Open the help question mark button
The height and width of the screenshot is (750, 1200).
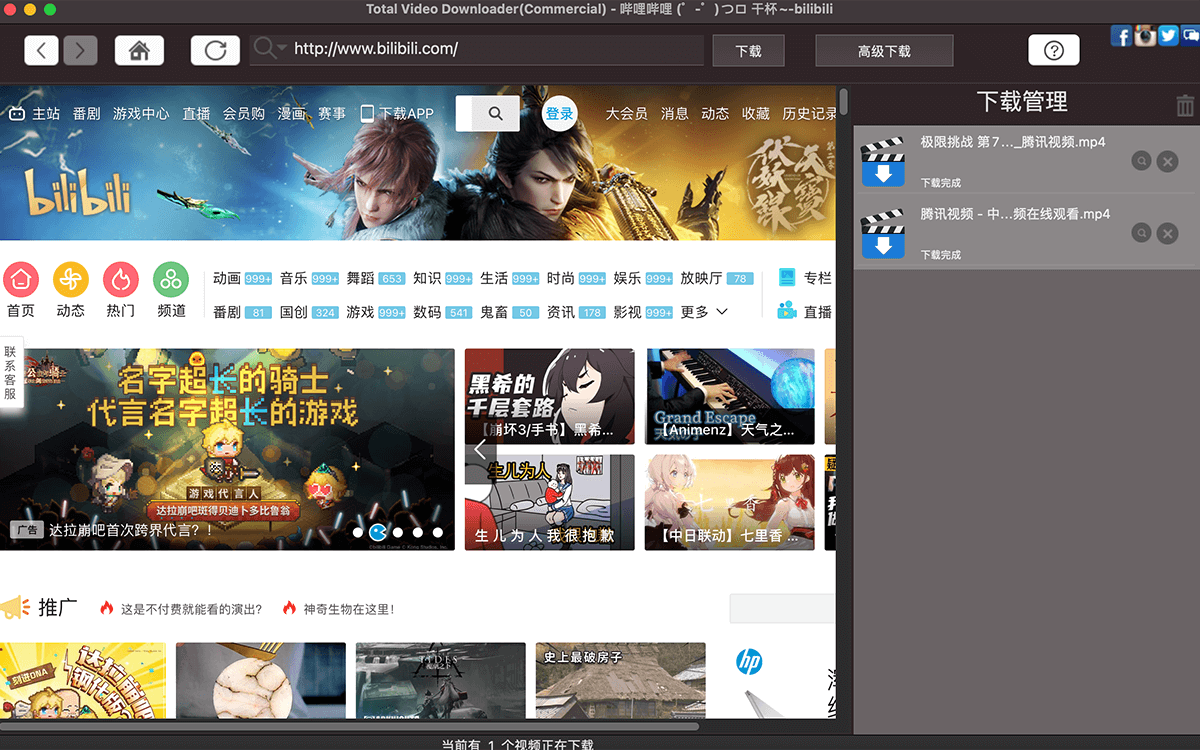[1054, 50]
